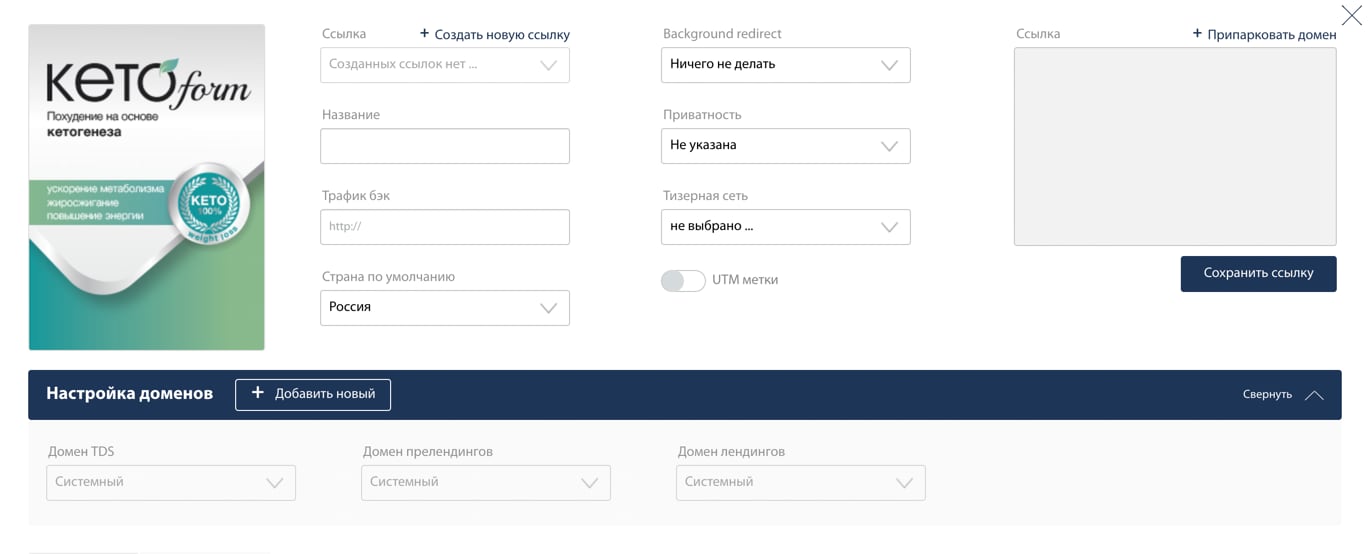Viewport: 1370px width, 554px height.
Task: Open Background redirect dropdown
Action: tap(785, 65)
